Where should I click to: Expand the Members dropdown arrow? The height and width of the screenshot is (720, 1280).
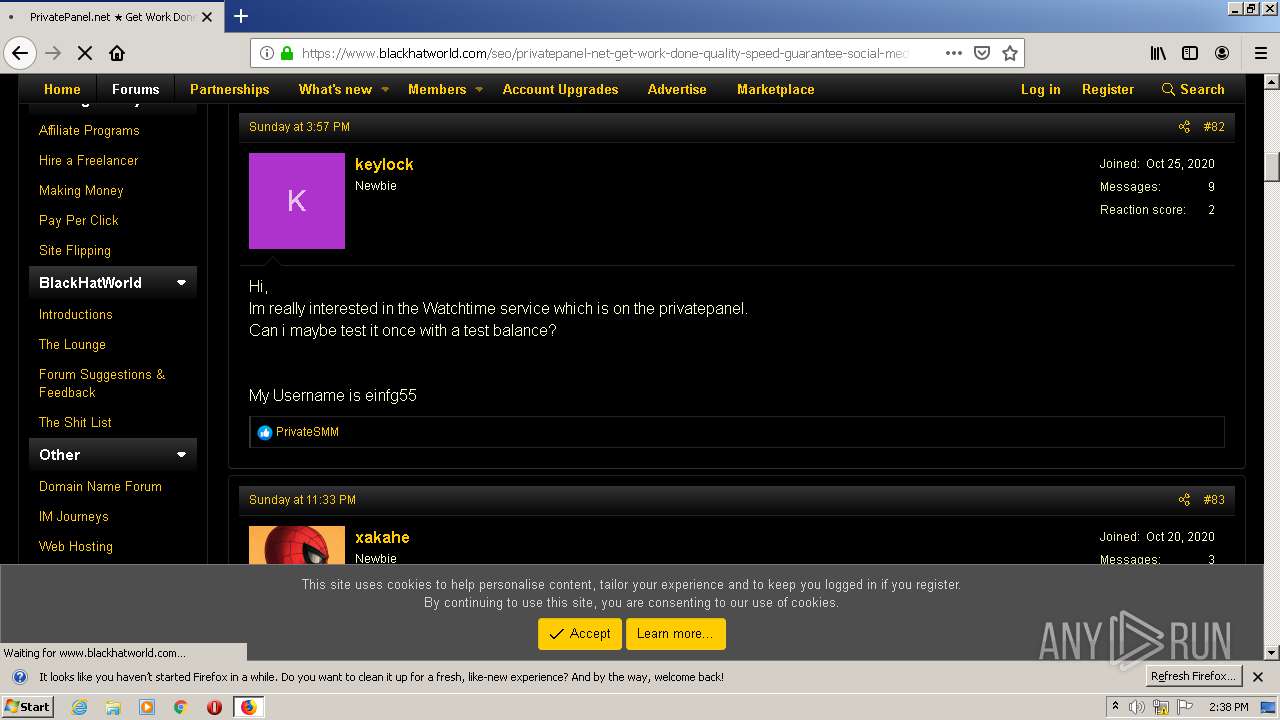point(479,89)
